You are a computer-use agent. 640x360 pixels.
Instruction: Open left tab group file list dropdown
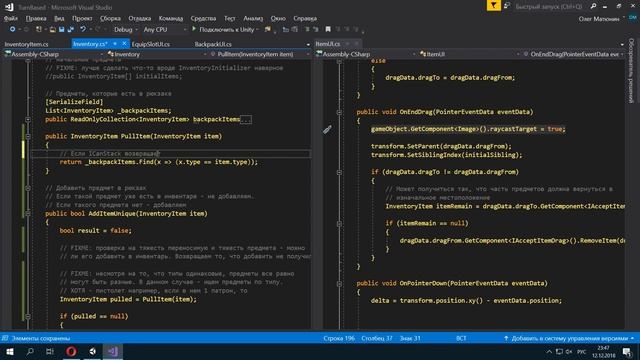[x=308, y=44]
